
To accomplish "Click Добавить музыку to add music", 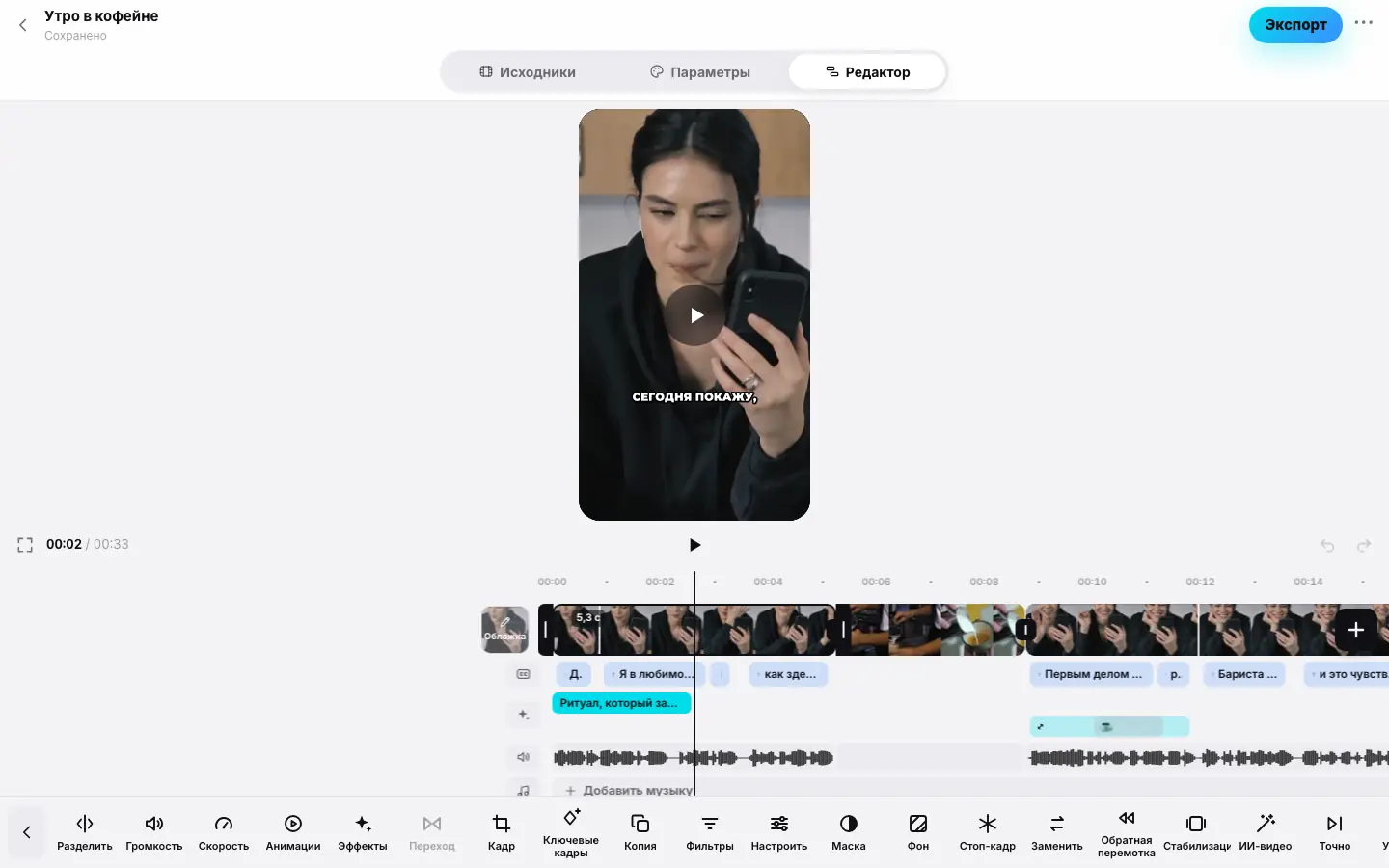I will [x=629, y=790].
